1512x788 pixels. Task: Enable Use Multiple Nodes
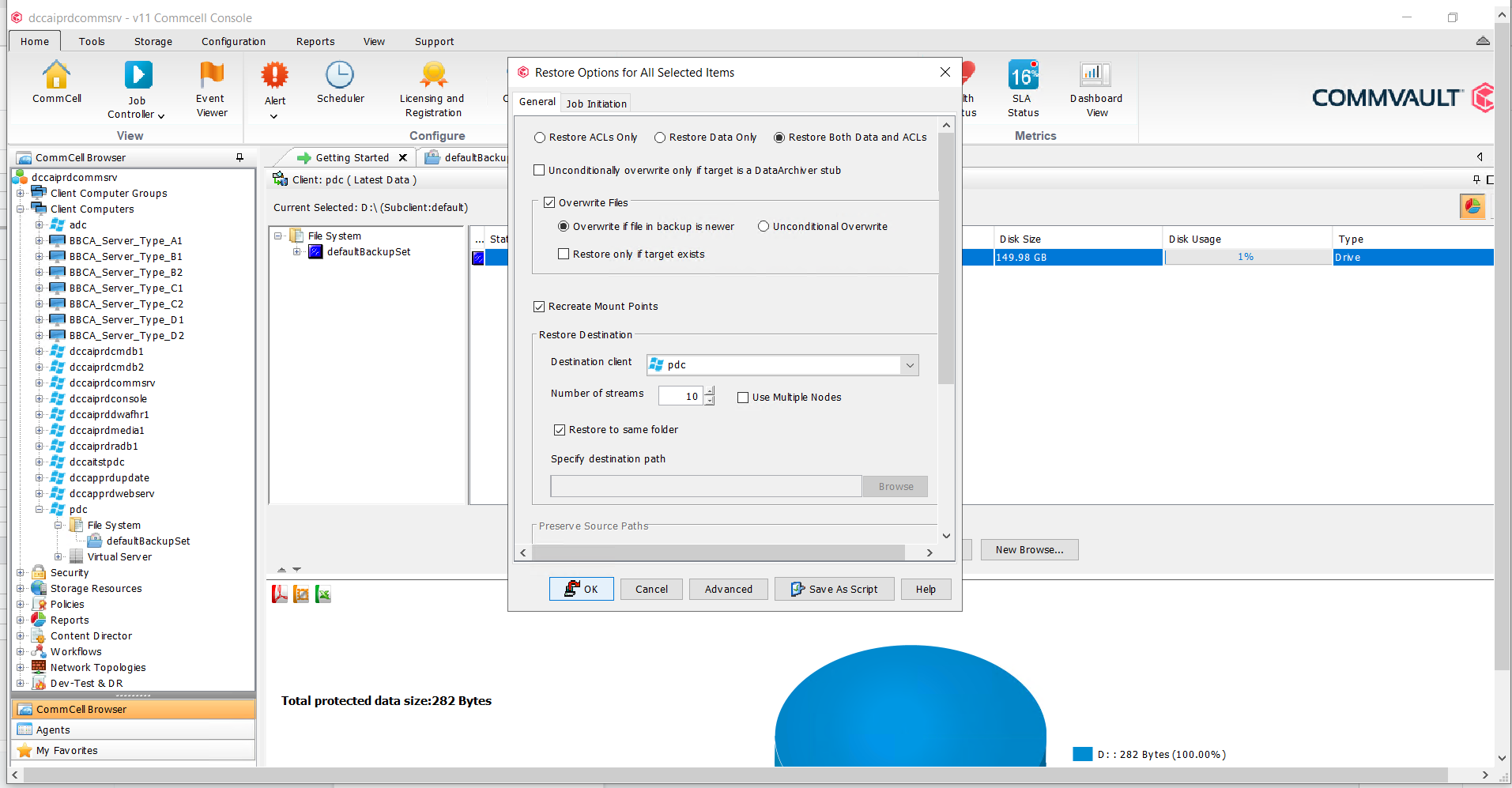[x=743, y=398]
